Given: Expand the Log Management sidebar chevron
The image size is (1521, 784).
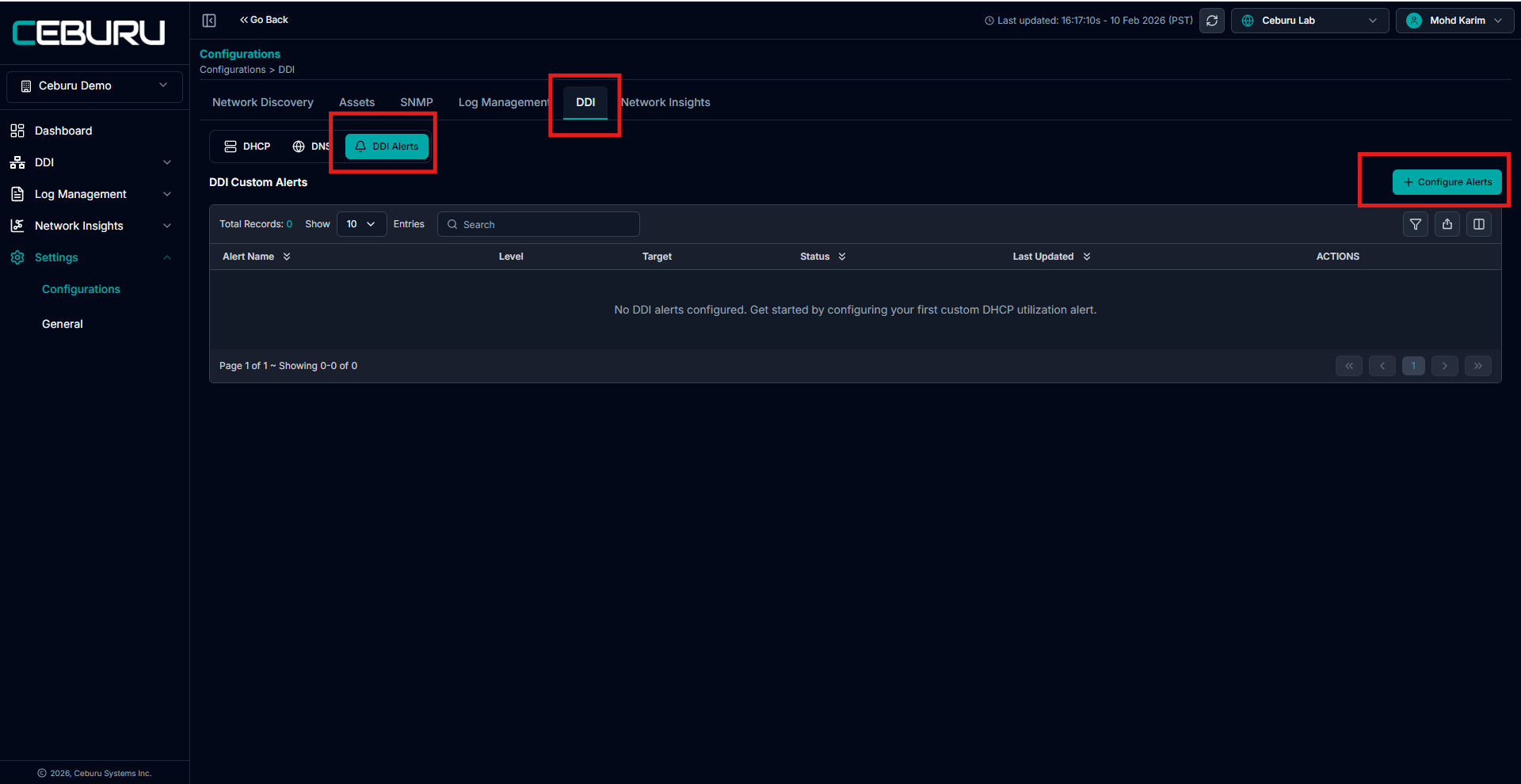Looking at the screenshot, I should [x=167, y=194].
